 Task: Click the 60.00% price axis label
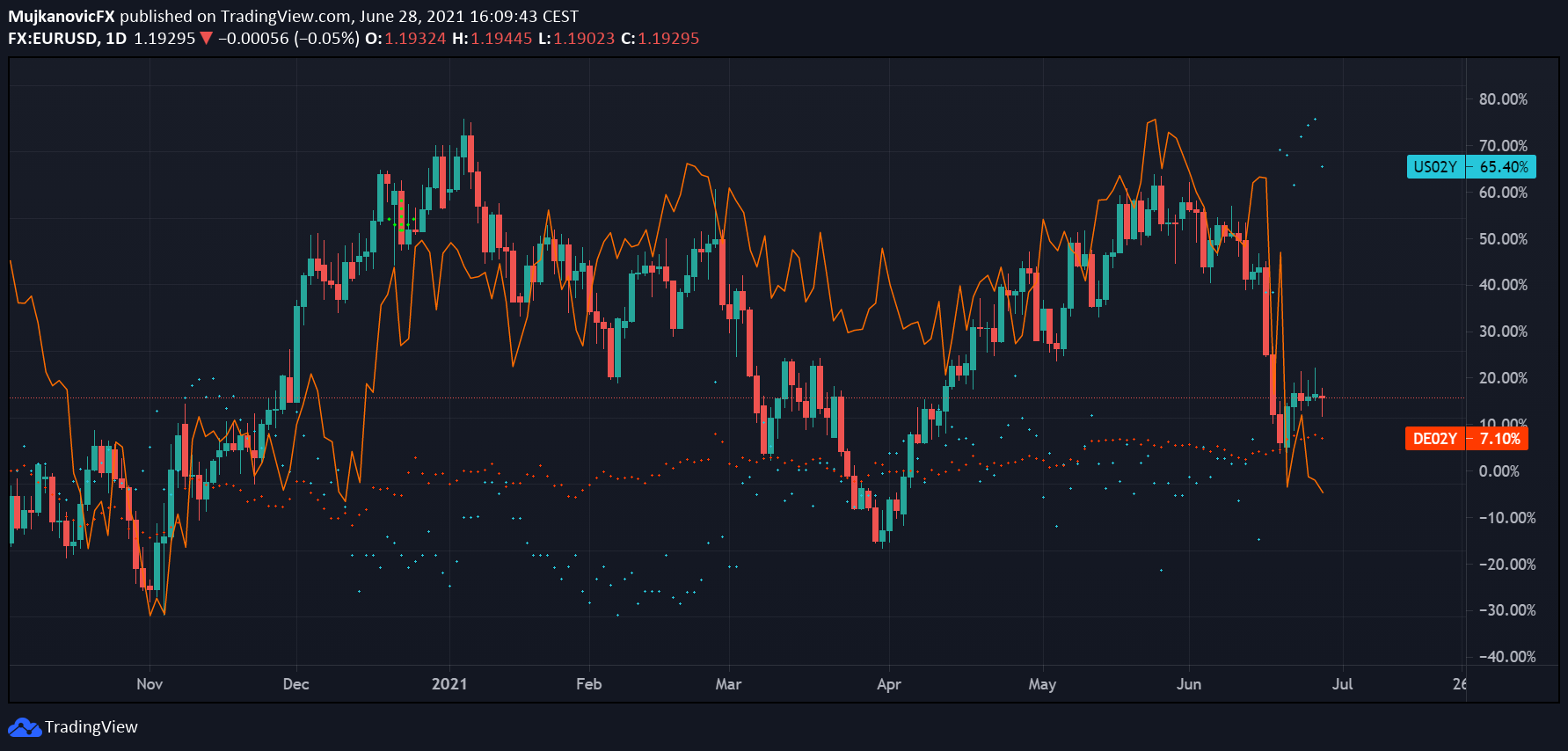tap(1503, 193)
